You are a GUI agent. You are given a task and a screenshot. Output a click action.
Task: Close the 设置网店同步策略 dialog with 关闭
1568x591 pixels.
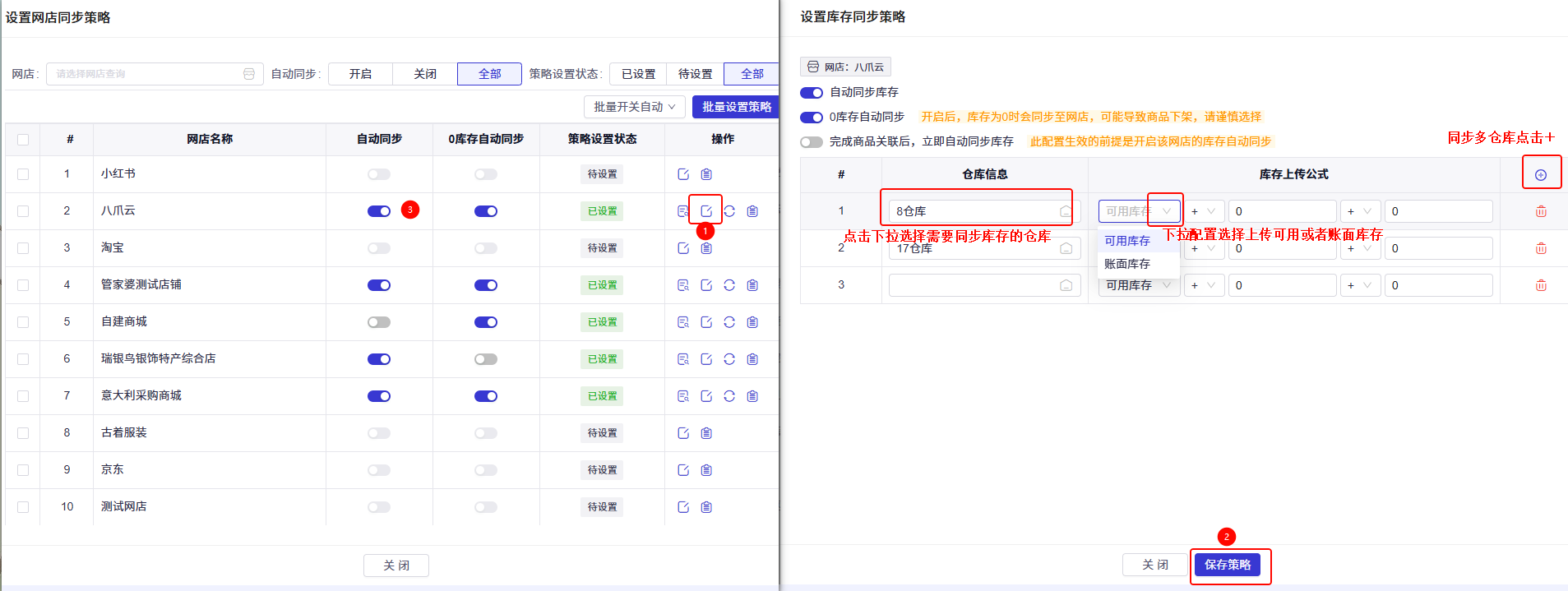[x=396, y=566]
